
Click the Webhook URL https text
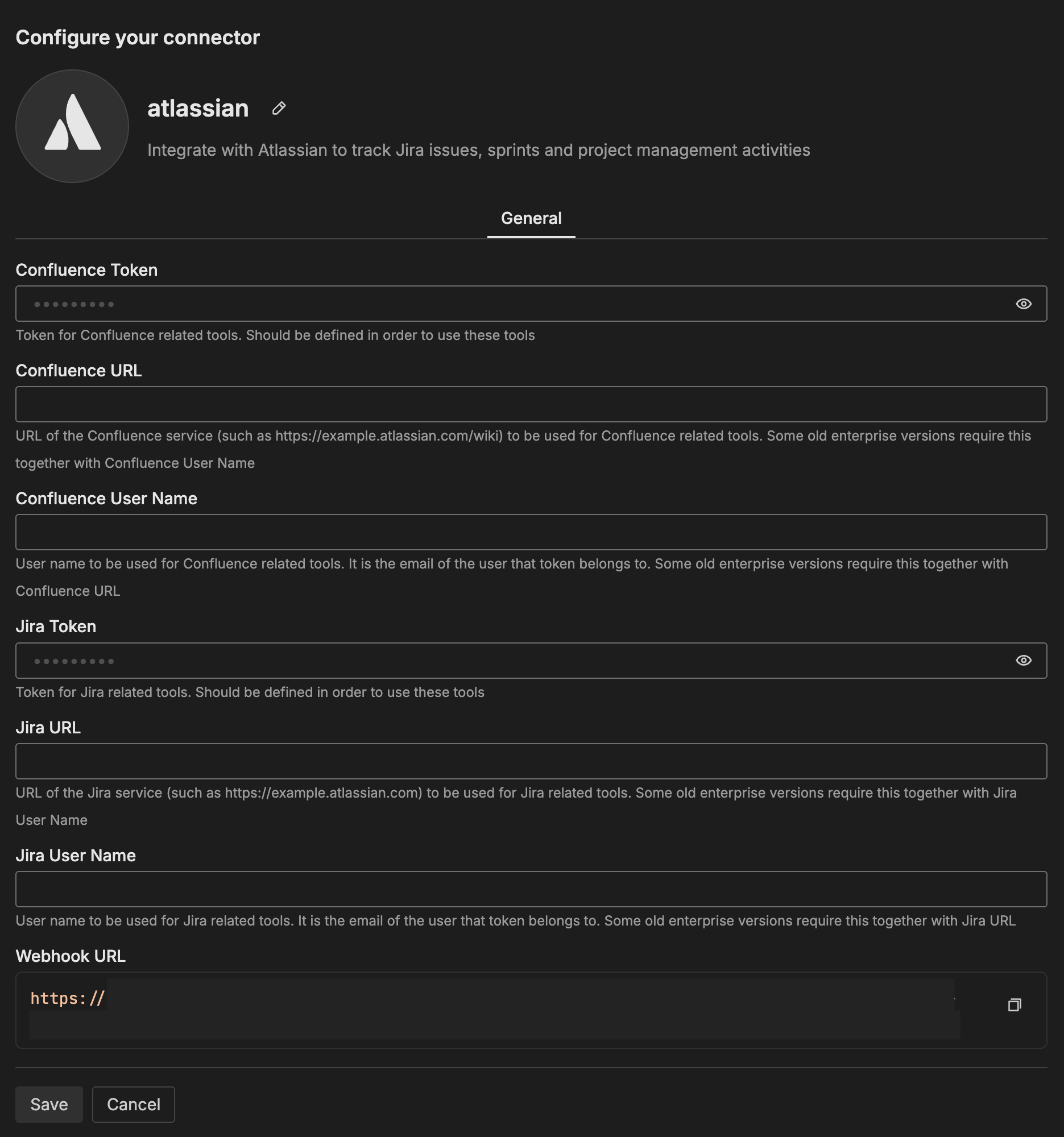(x=68, y=999)
